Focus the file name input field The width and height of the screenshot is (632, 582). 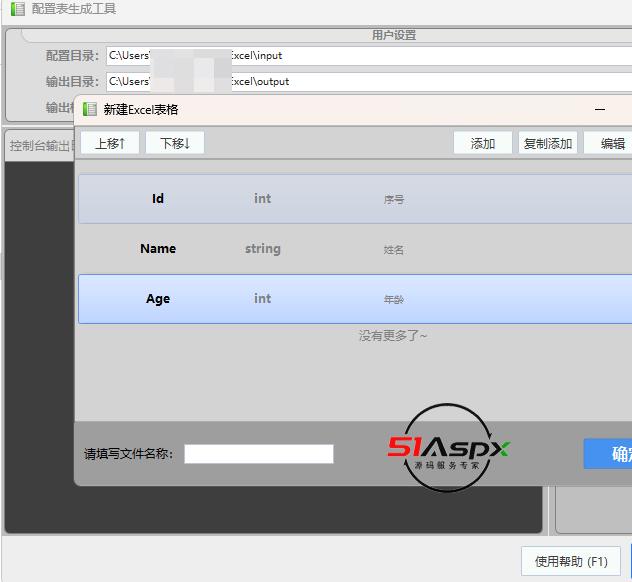click(259, 454)
